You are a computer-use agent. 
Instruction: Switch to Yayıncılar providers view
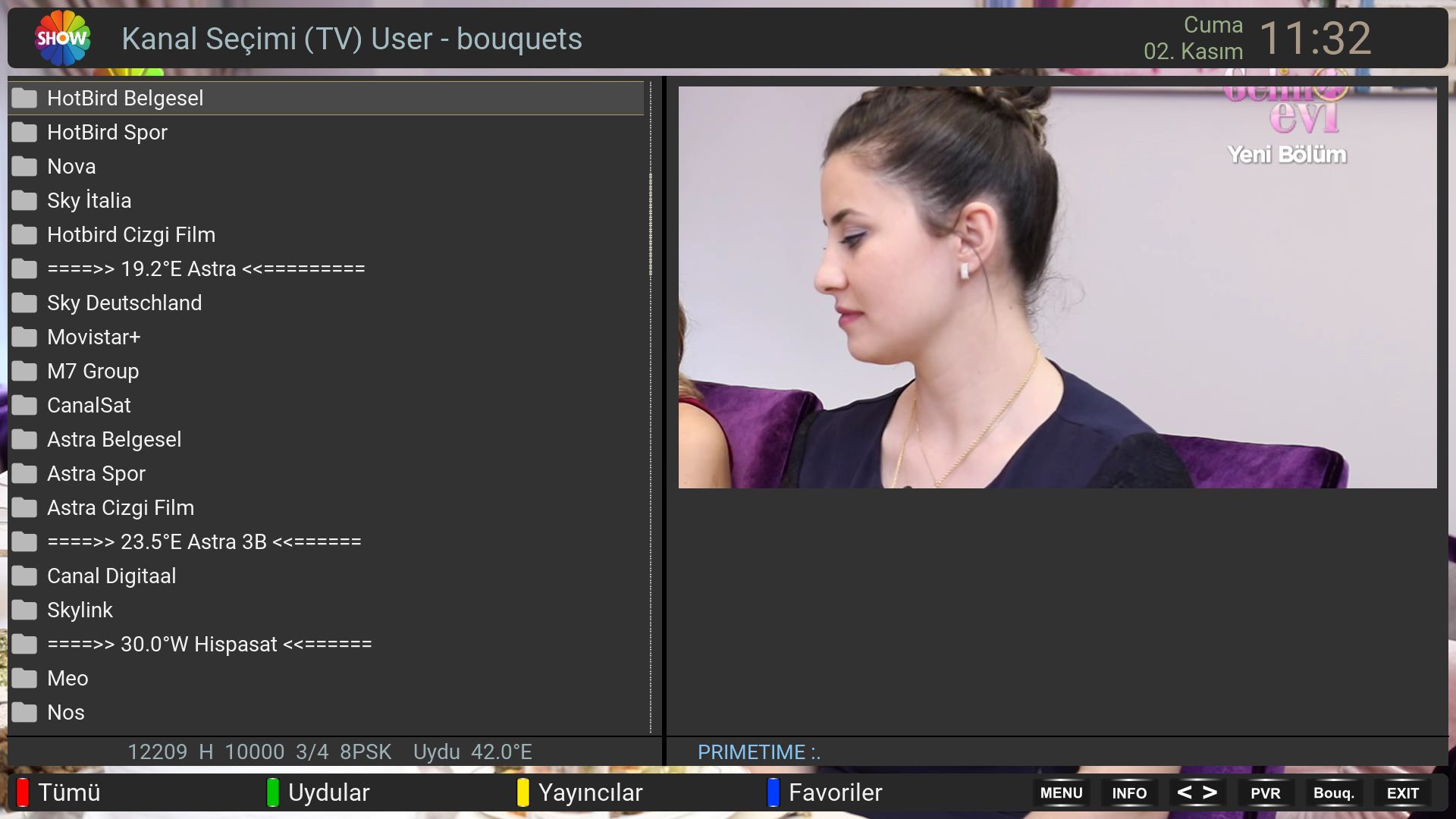pos(590,792)
